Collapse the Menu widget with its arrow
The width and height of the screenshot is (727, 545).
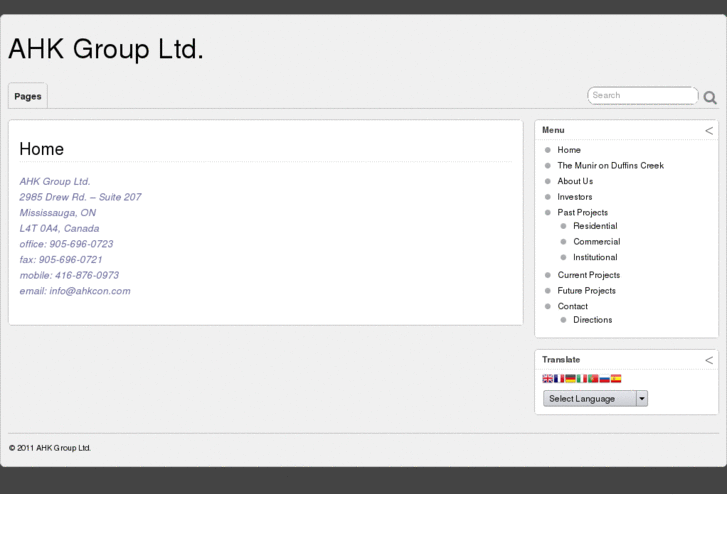pyautogui.click(x=709, y=131)
